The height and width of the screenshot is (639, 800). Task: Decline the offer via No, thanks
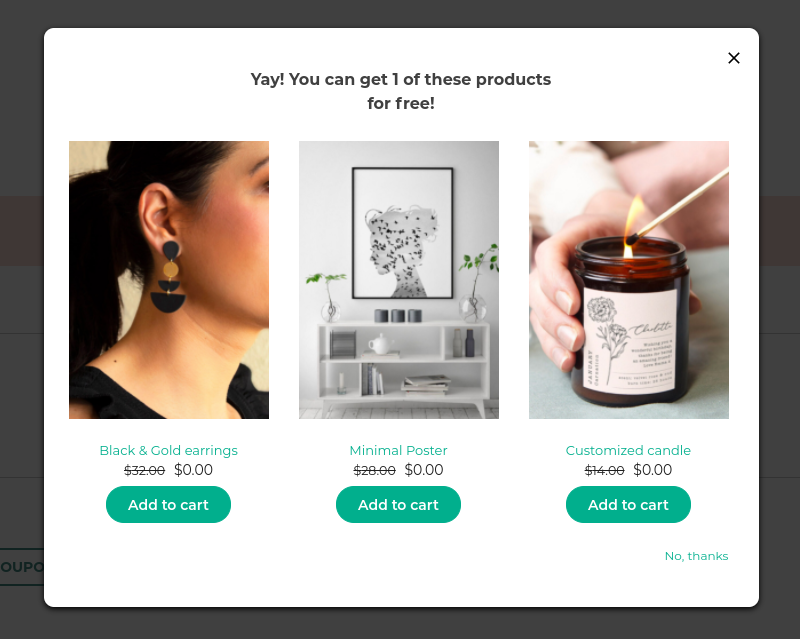(696, 556)
